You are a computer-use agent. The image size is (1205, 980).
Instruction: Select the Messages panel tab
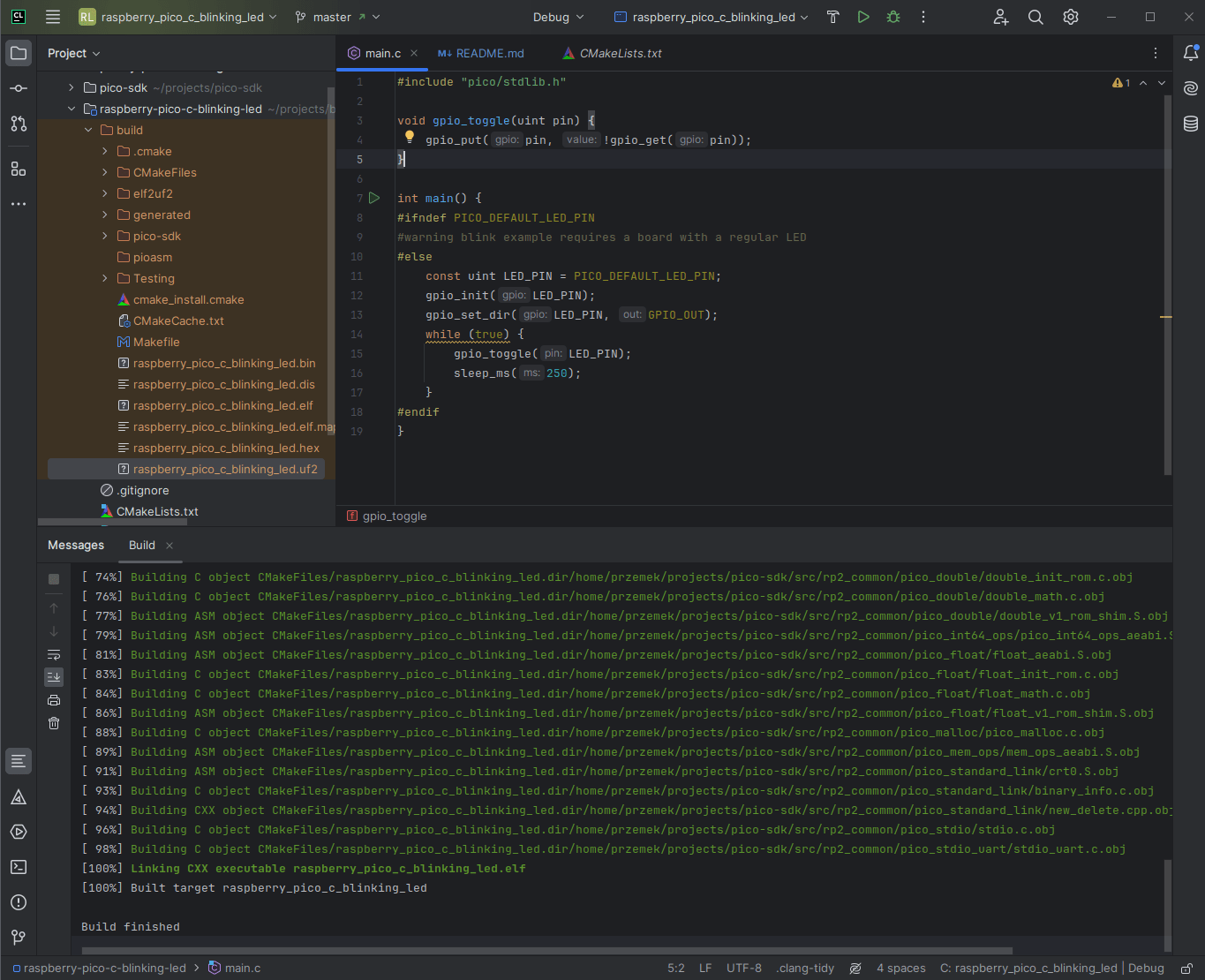[x=76, y=545]
